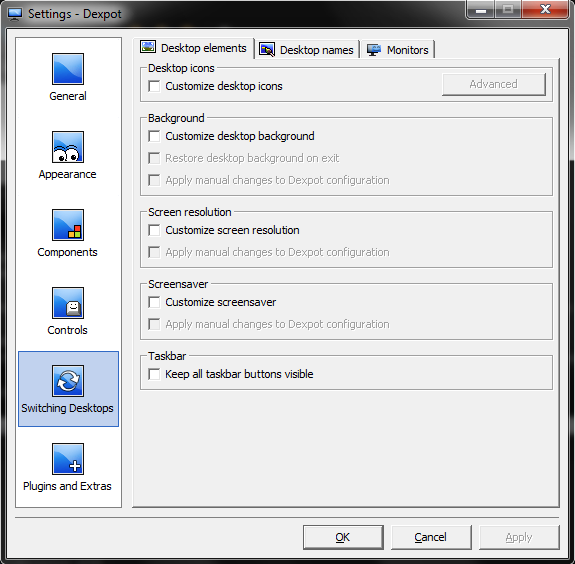575x564 pixels.
Task: Toggle Keep all taskbar buttons visible
Action: point(154,374)
